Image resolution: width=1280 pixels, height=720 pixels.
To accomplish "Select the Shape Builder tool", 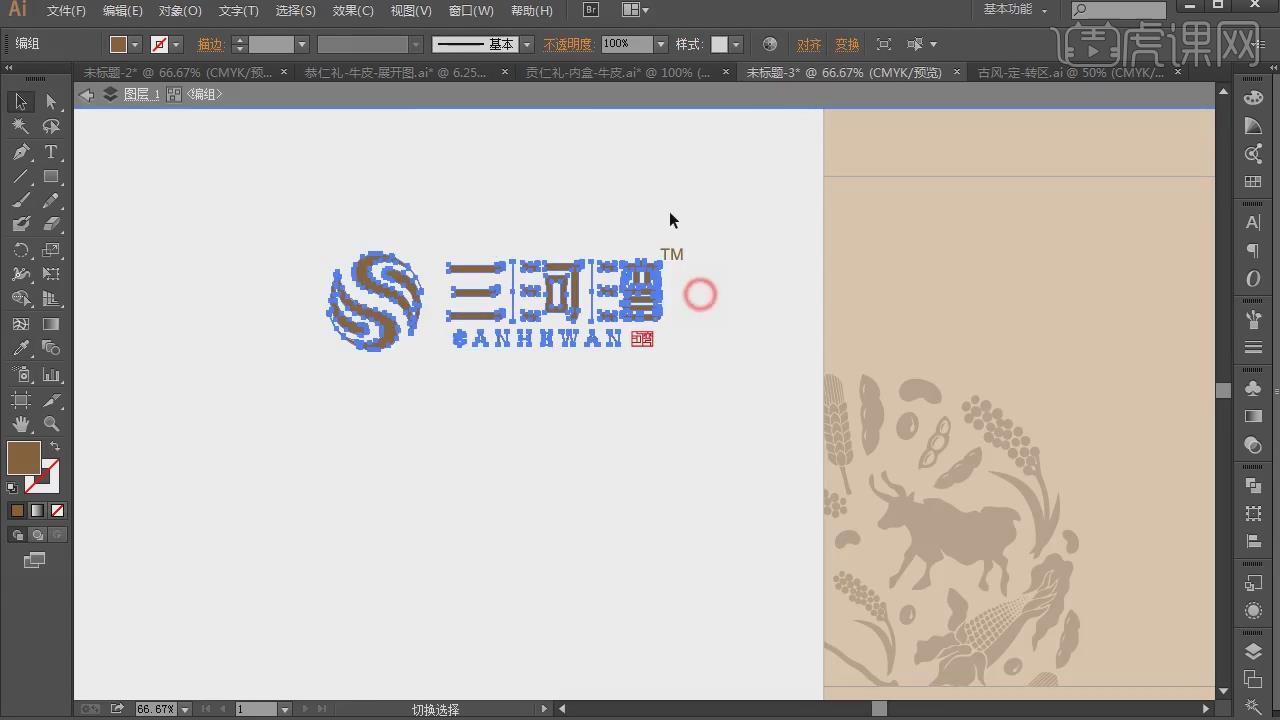I will (21, 299).
